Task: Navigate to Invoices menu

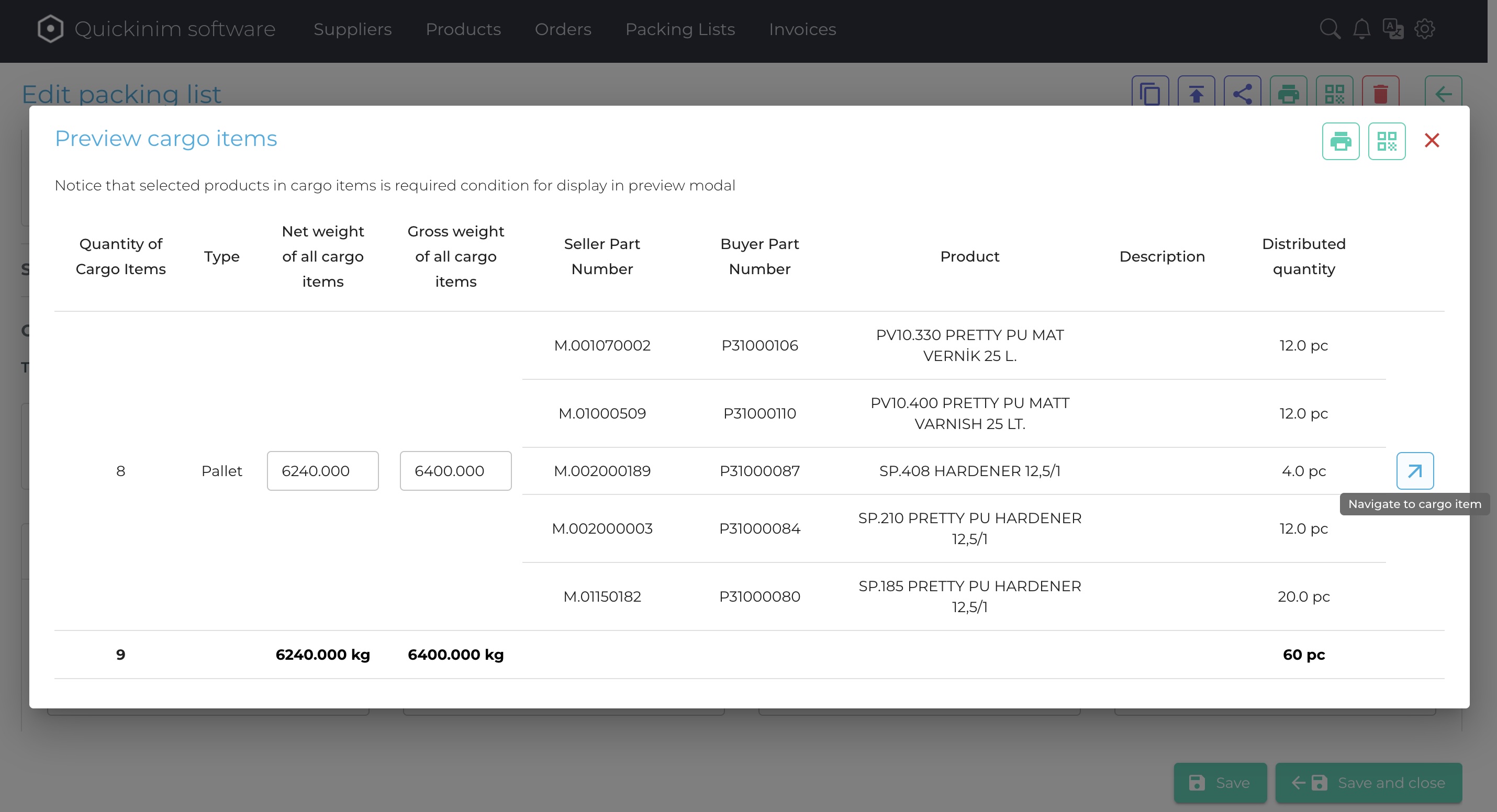Action: click(802, 29)
